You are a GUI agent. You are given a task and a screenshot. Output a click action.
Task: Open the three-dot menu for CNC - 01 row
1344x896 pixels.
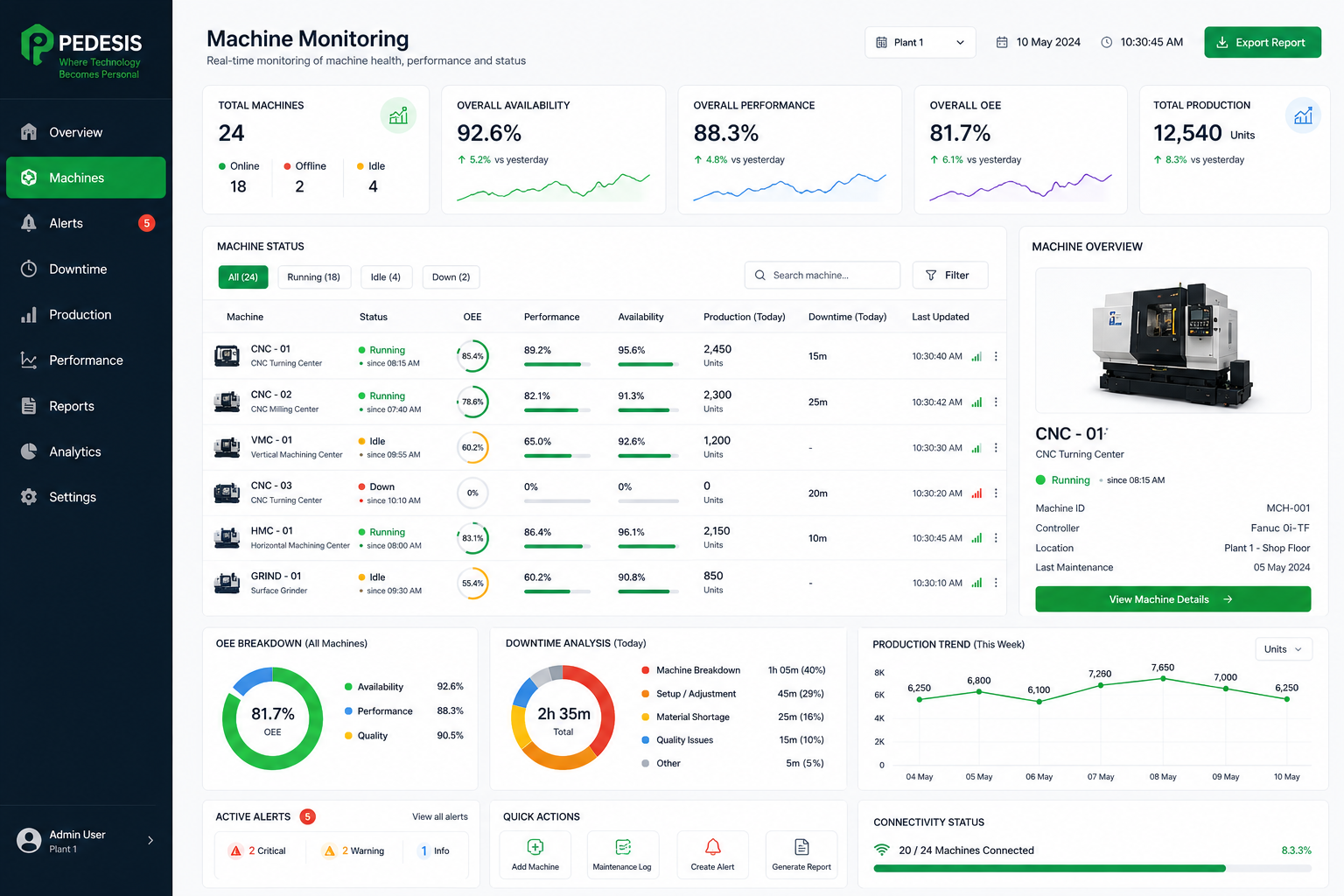pyautogui.click(x=996, y=356)
